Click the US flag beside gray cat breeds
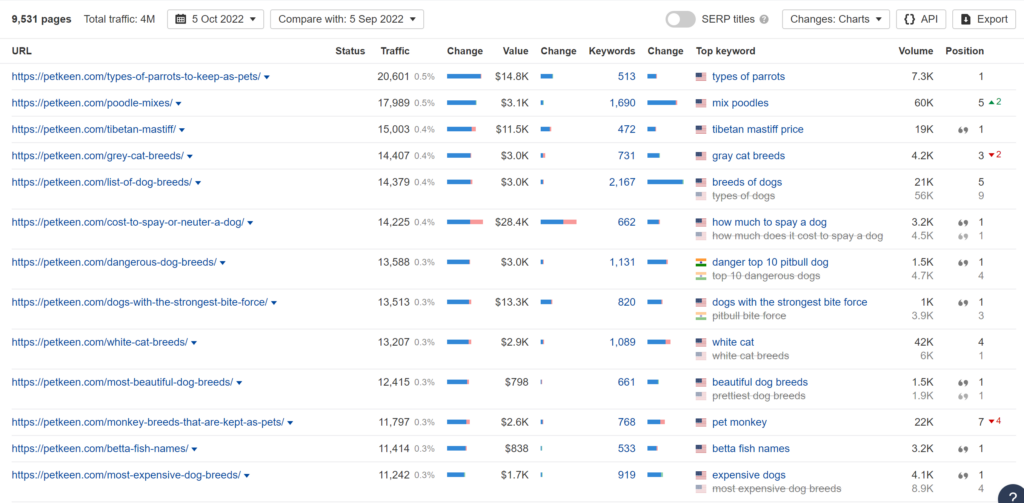 pos(701,155)
